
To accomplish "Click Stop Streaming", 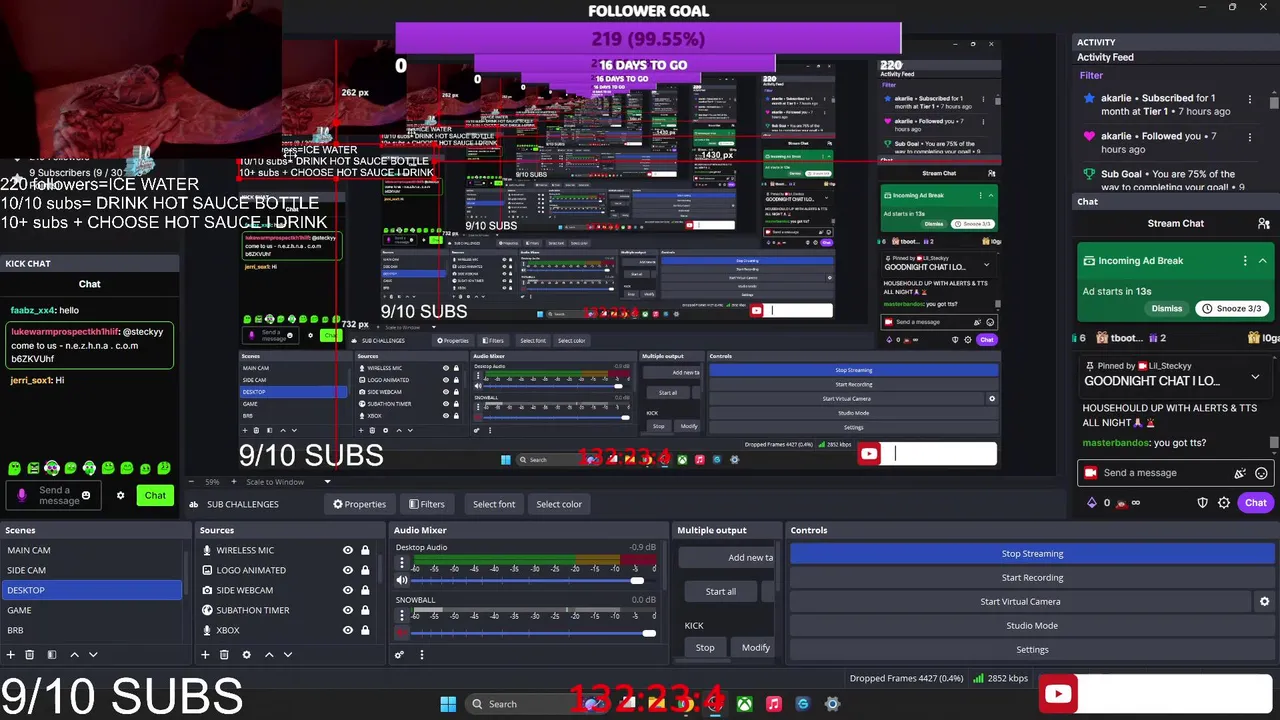I will pyautogui.click(x=1032, y=554).
